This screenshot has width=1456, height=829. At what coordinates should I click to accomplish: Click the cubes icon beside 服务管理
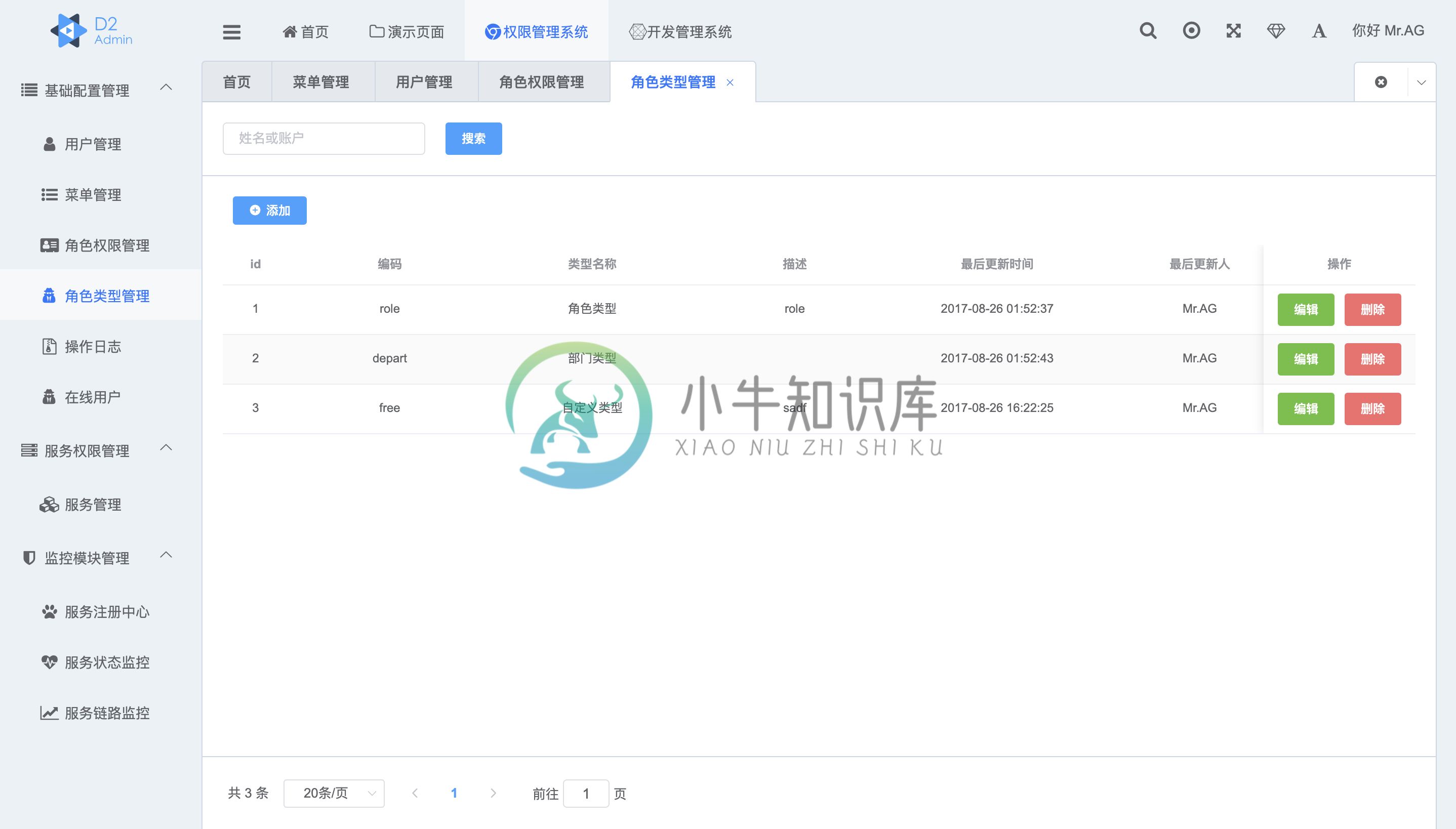[x=50, y=505]
